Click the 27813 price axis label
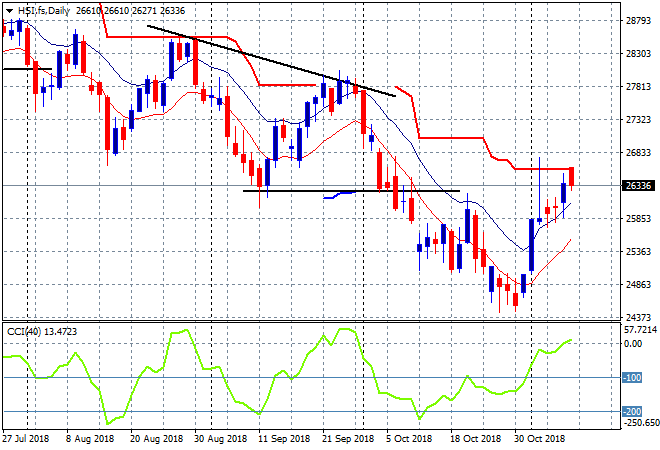Viewport: 660px width, 450px height. [x=639, y=87]
